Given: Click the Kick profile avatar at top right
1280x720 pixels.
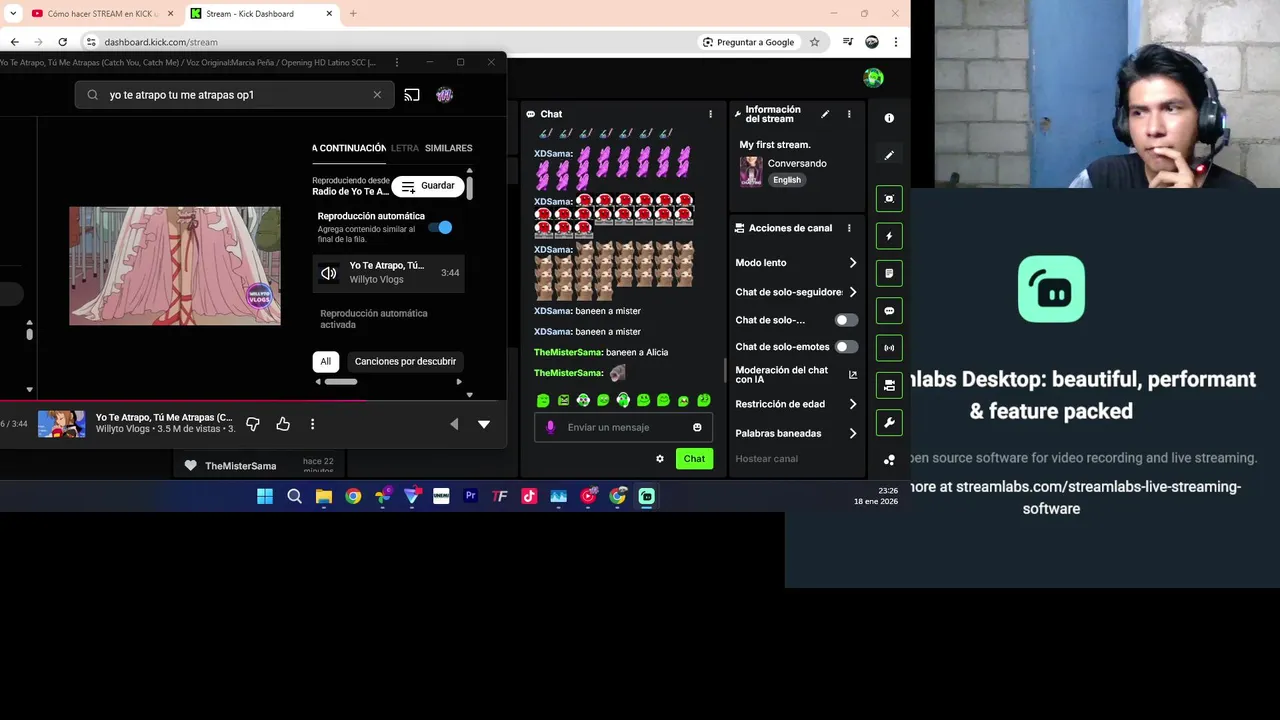Looking at the screenshot, I should pyautogui.click(x=874, y=78).
